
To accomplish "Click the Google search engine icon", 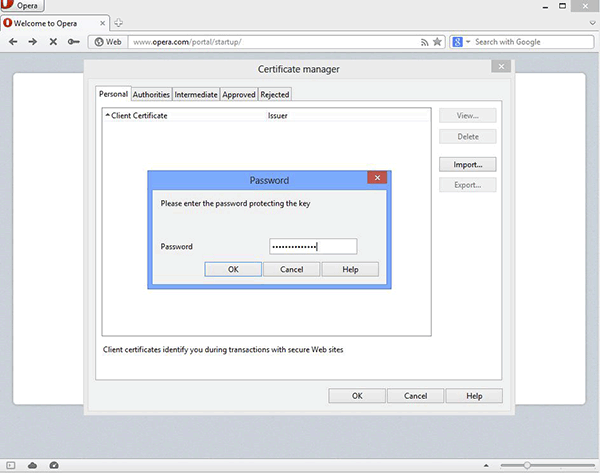I will tap(457, 42).
